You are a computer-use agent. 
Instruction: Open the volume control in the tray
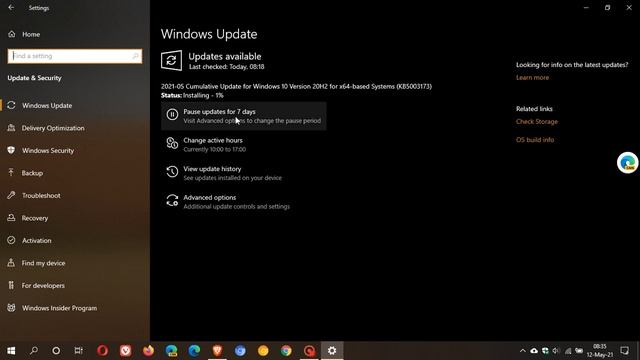pyautogui.click(x=556, y=350)
